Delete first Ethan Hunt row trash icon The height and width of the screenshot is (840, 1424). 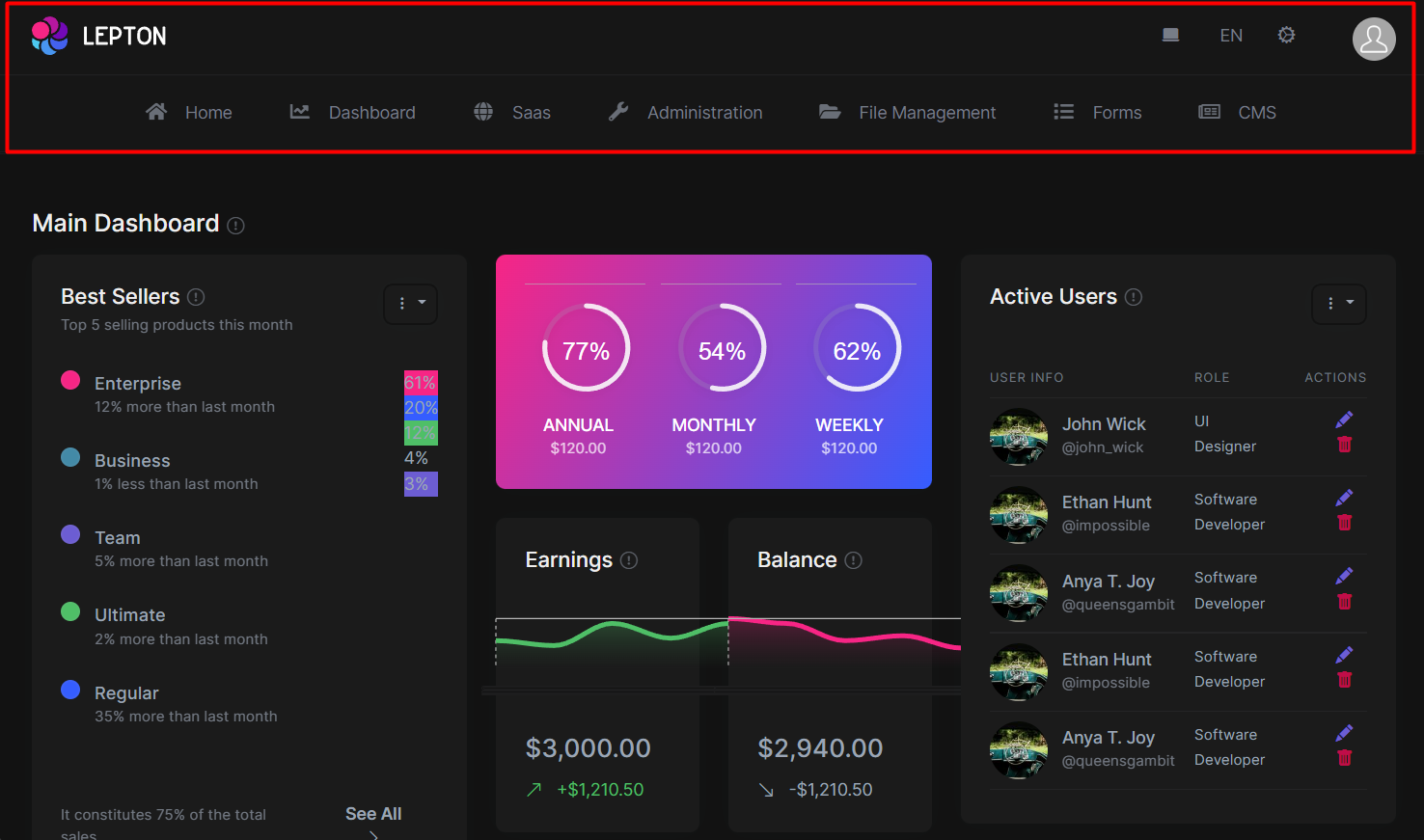click(x=1345, y=523)
